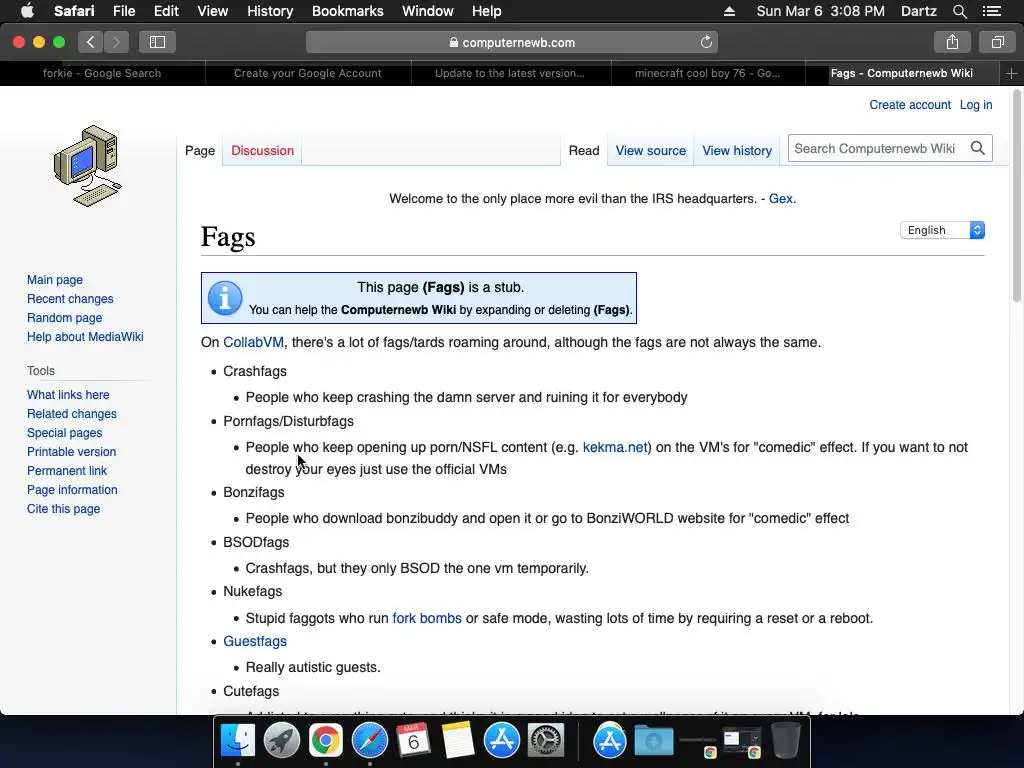Open the Bookmarks menu
The width and height of the screenshot is (1024, 768).
(x=347, y=11)
